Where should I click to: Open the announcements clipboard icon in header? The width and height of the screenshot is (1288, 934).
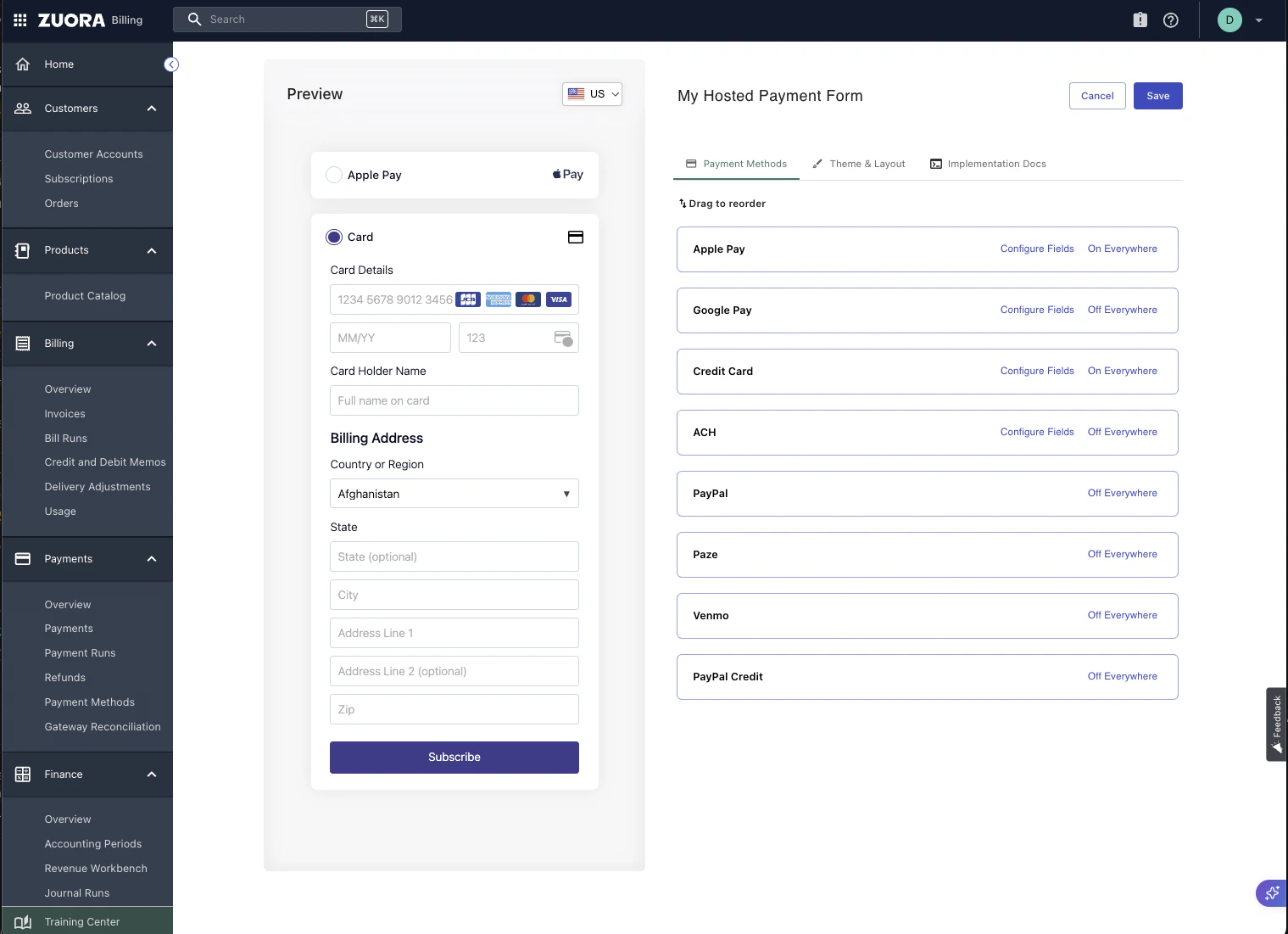1140,20
